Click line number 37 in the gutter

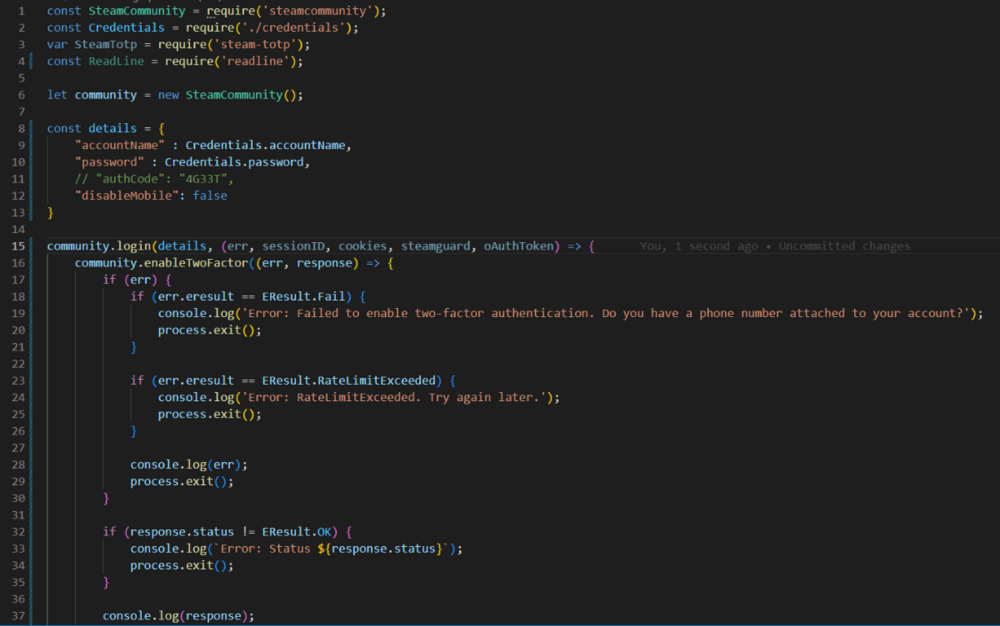(20, 616)
